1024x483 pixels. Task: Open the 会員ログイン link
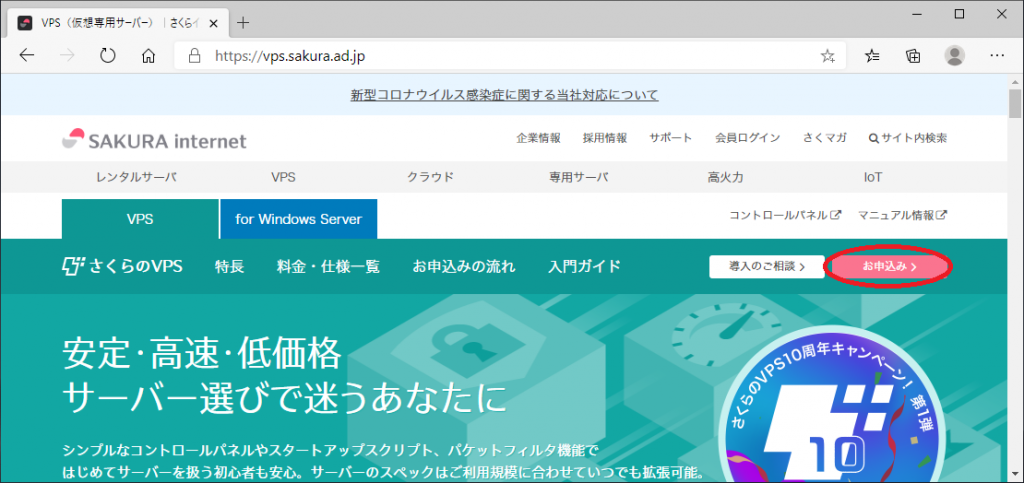tap(747, 138)
